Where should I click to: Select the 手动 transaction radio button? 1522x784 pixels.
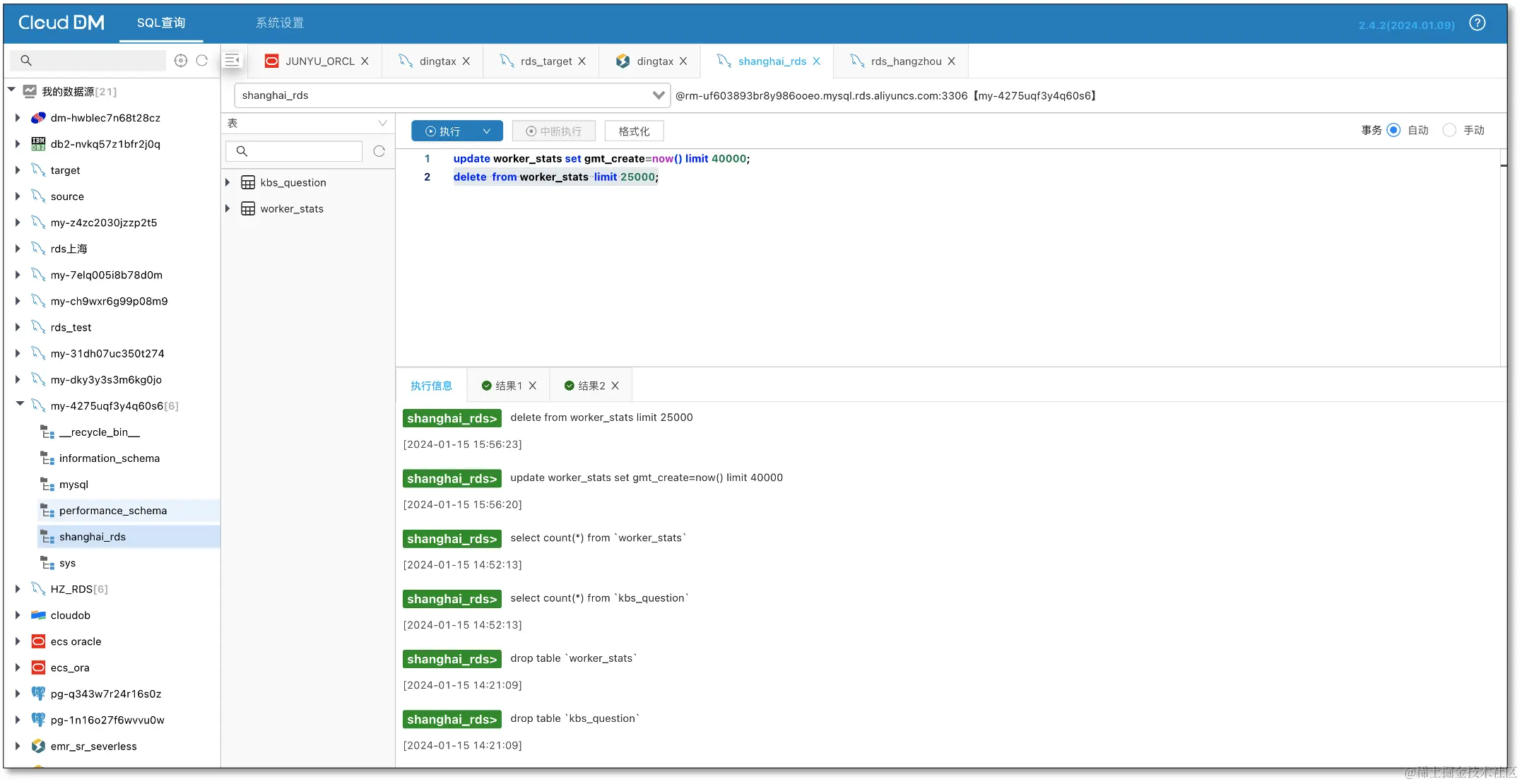pos(1451,130)
